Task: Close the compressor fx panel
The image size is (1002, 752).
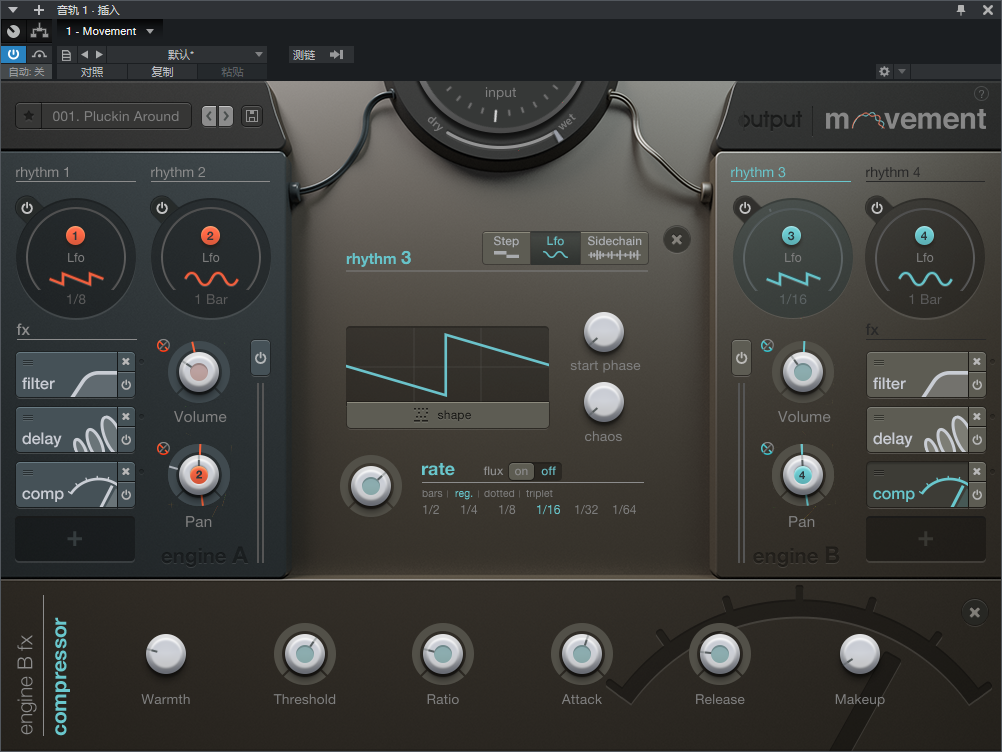Action: (975, 612)
